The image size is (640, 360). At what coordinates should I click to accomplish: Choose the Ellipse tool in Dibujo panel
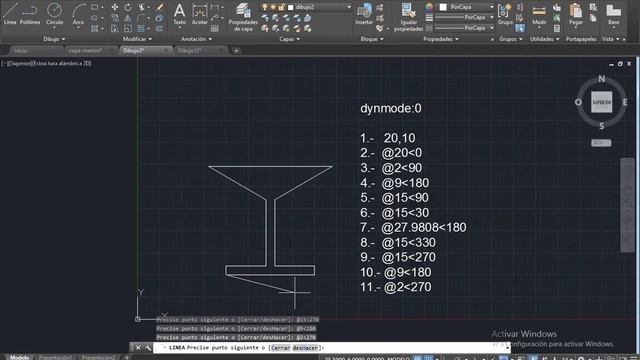coord(95,18)
